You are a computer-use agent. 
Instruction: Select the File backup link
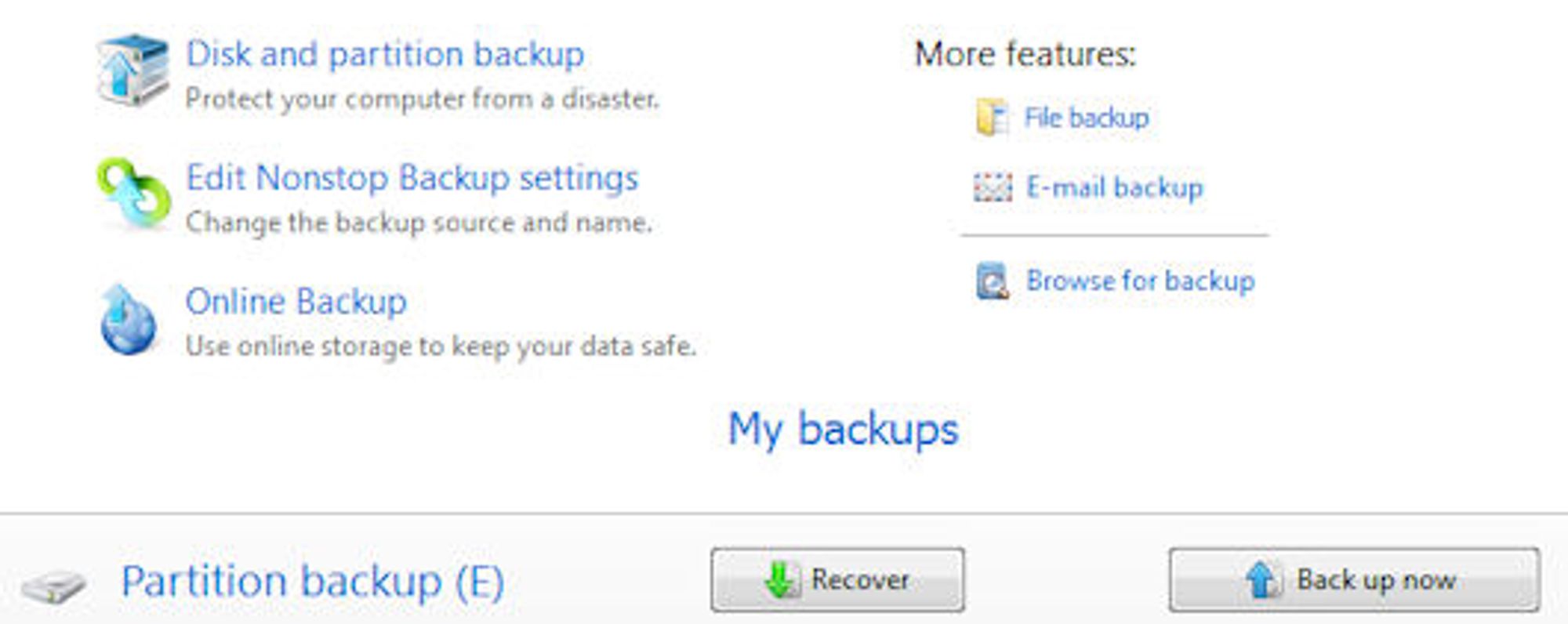pos(1087,118)
